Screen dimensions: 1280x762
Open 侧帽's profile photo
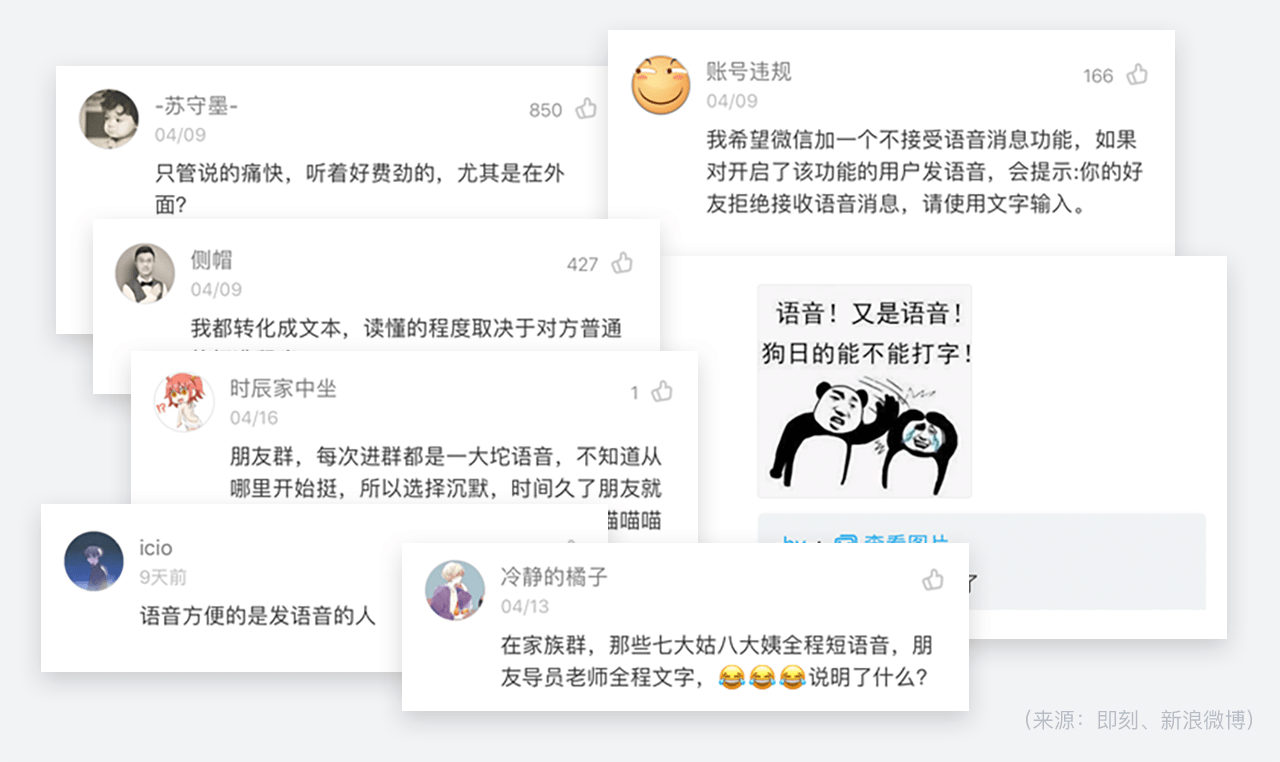(x=145, y=273)
